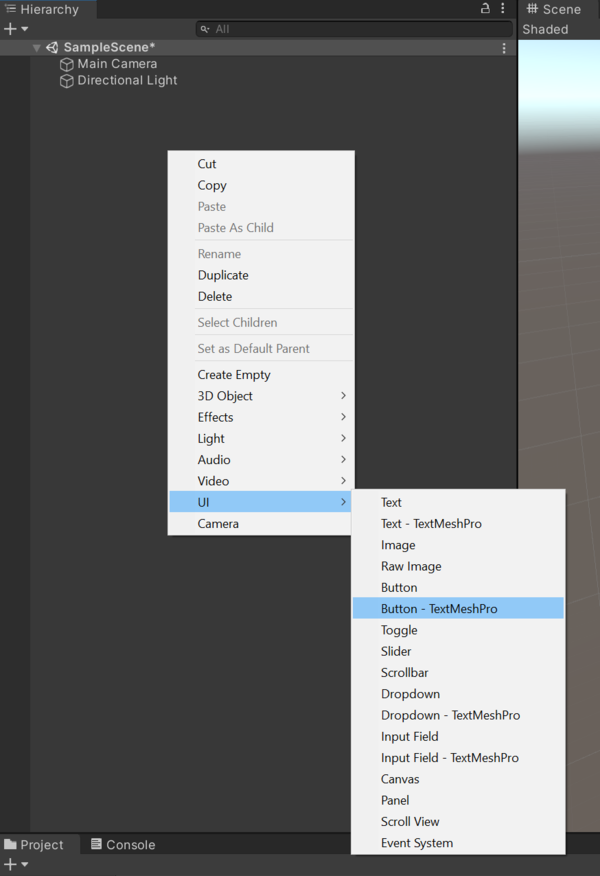The image size is (600, 876).
Task: Select plain Button in the UI submenu
Action: click(x=458, y=587)
